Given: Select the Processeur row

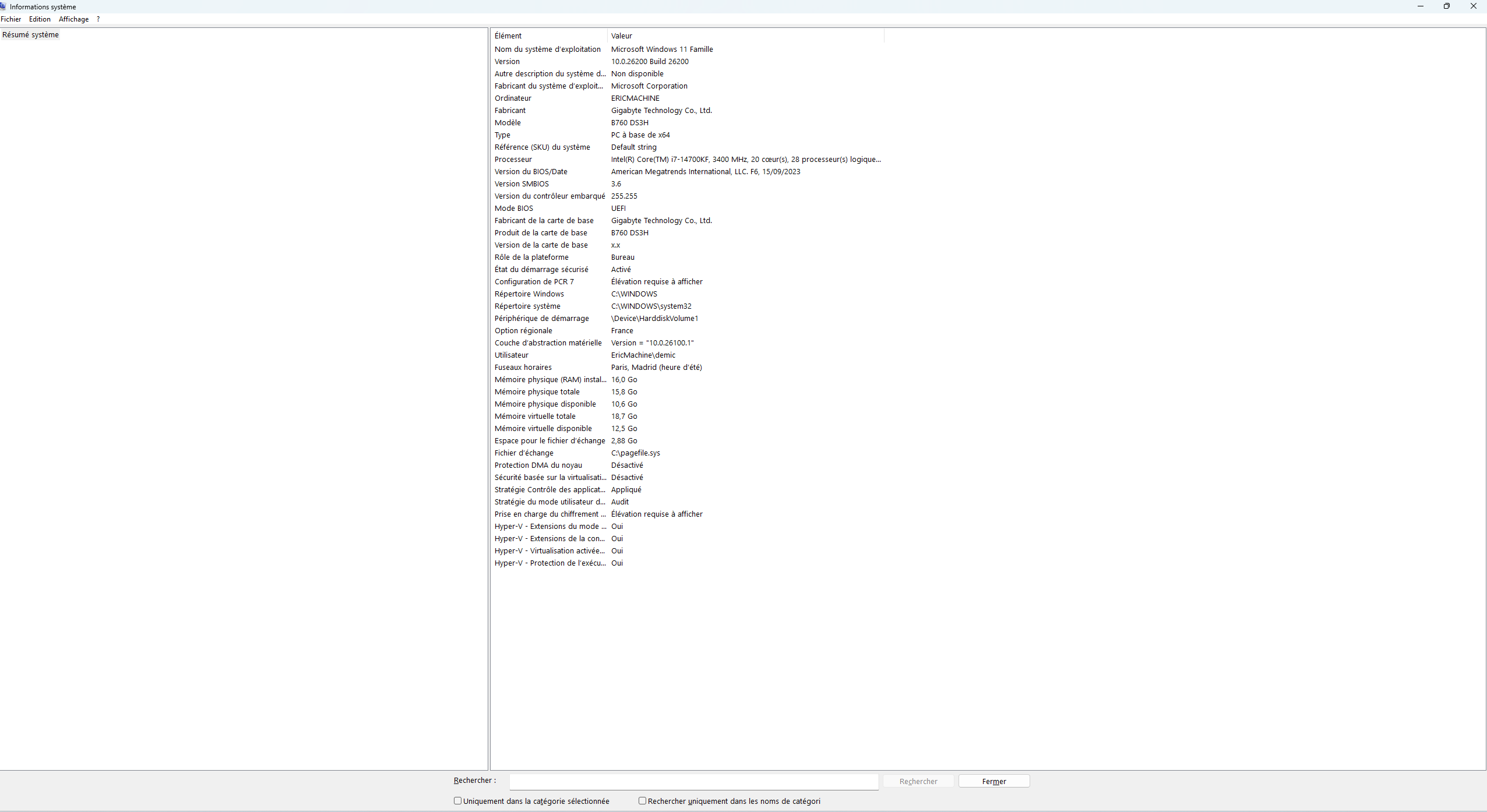Looking at the screenshot, I should click(688, 160).
